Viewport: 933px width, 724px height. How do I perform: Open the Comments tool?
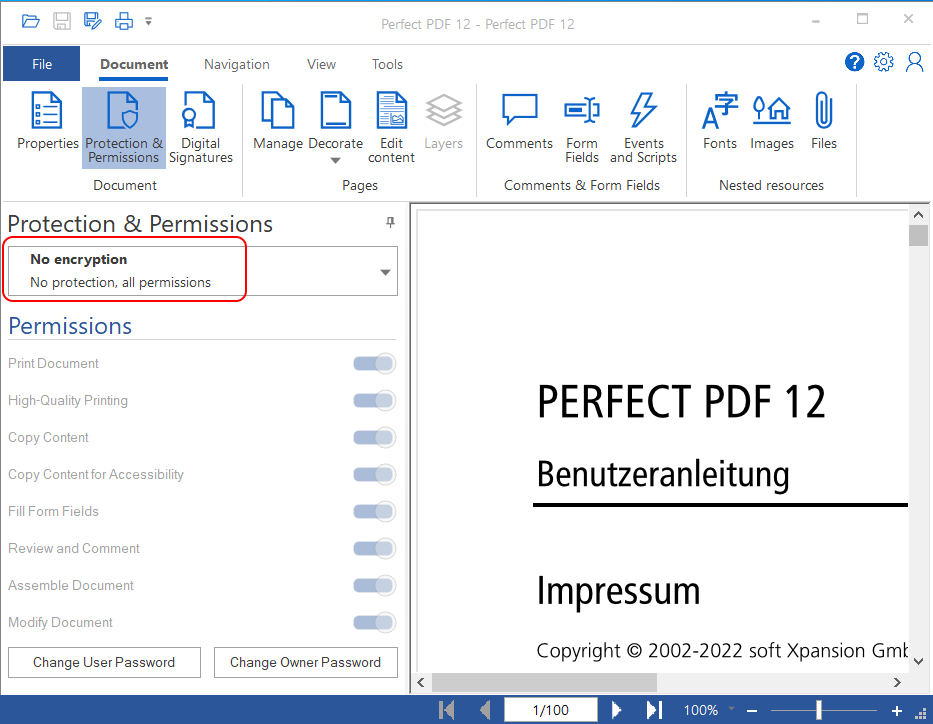pyautogui.click(x=519, y=122)
